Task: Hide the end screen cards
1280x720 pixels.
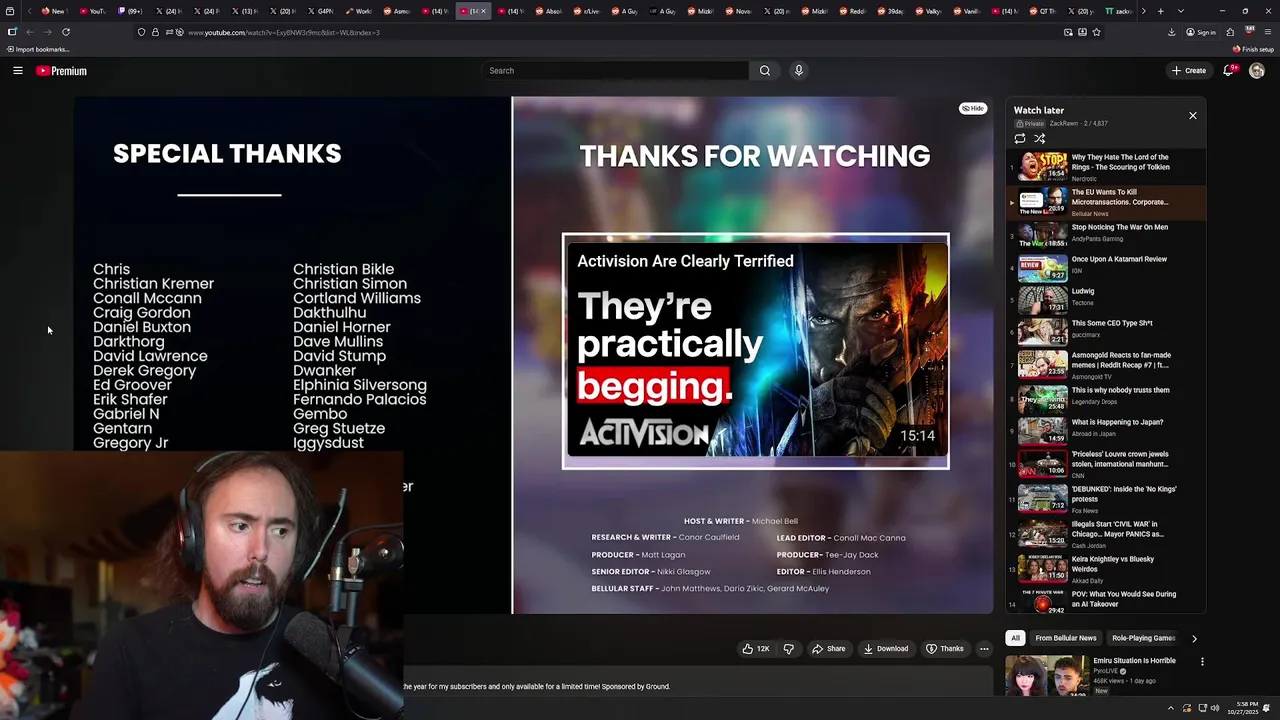Action: pos(973,108)
